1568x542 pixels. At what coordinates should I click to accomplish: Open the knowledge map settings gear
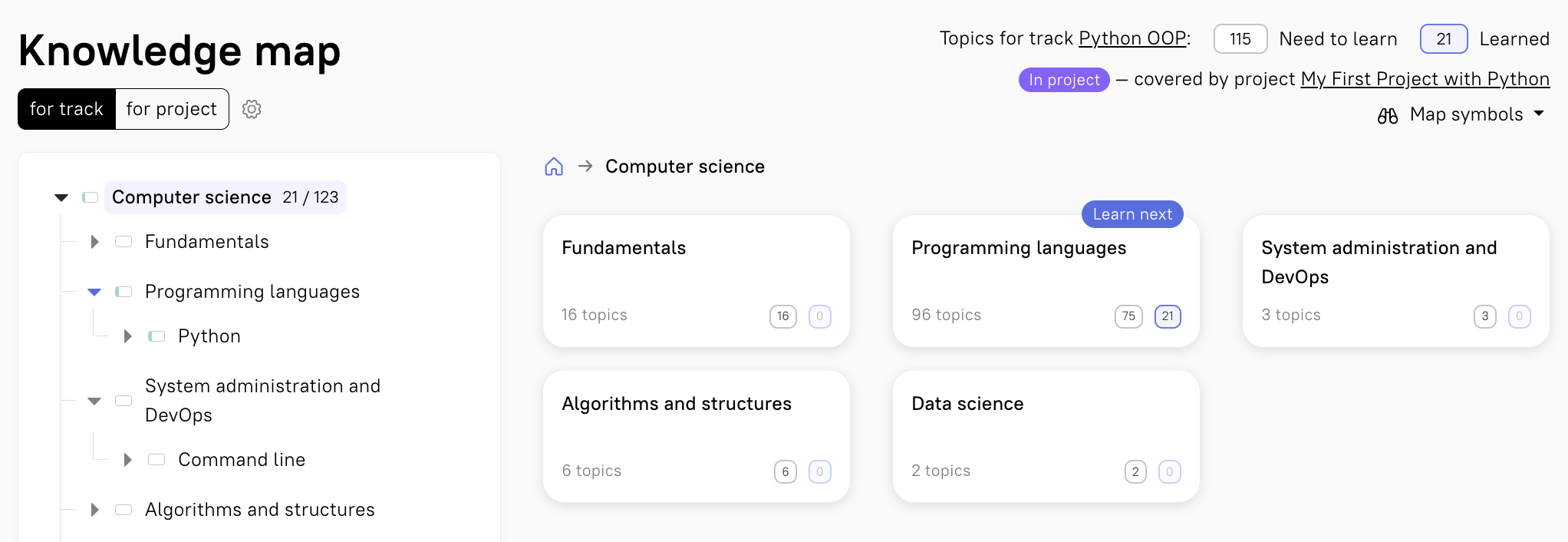click(252, 109)
